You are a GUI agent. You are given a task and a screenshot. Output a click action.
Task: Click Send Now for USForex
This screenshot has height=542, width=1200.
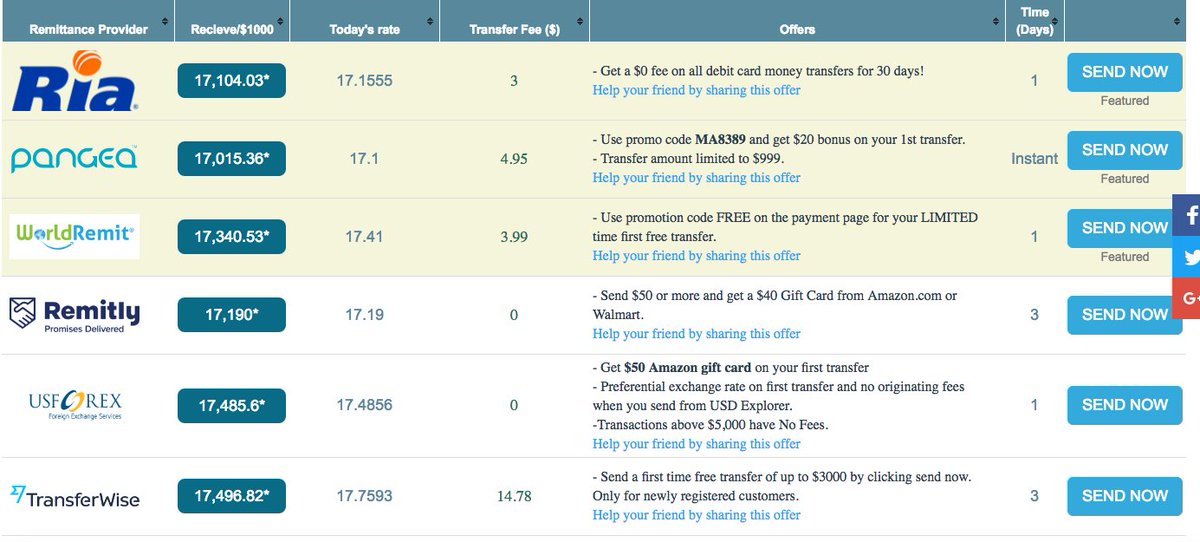click(1124, 405)
